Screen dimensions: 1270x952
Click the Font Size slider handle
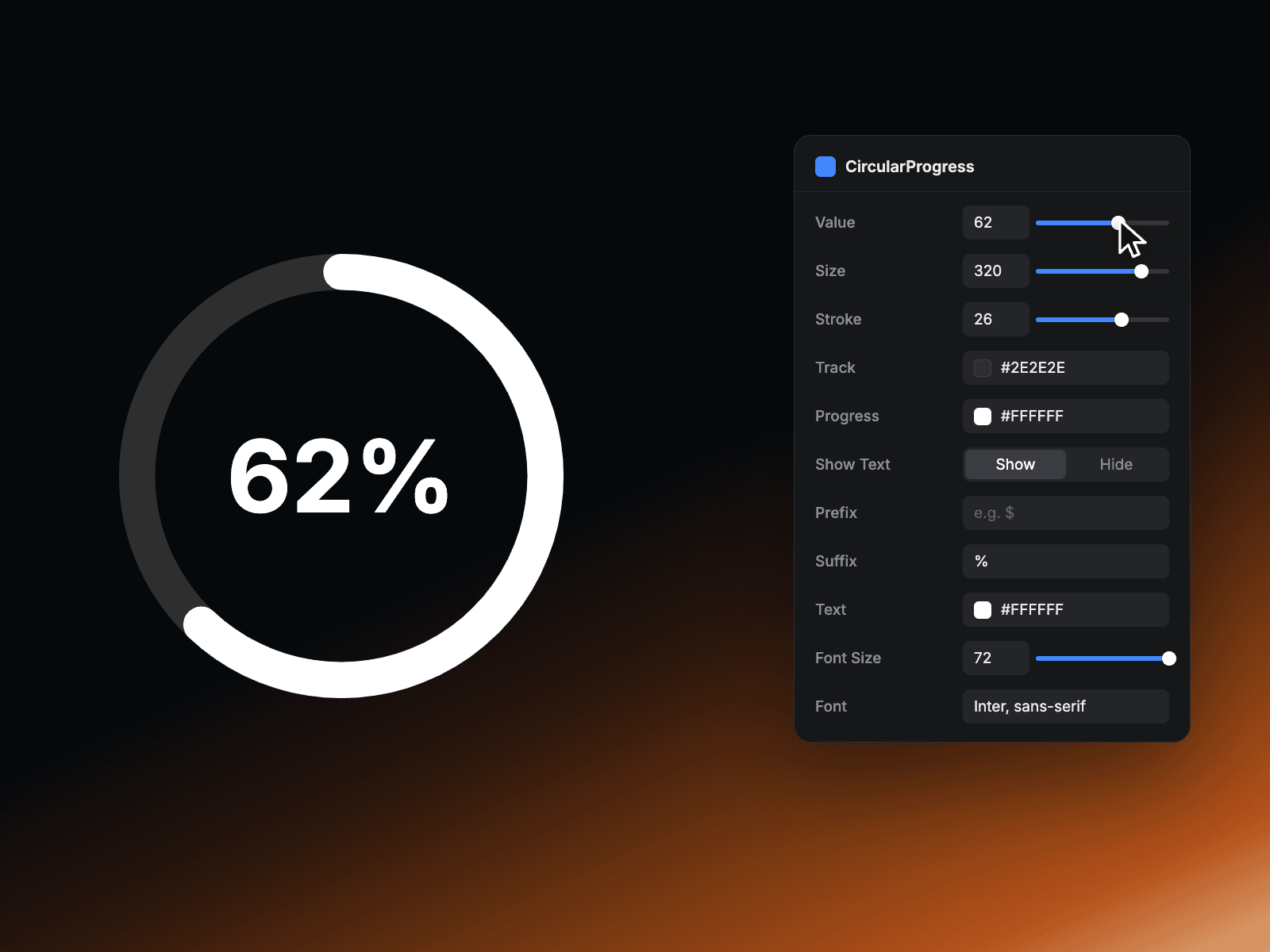[1169, 658]
